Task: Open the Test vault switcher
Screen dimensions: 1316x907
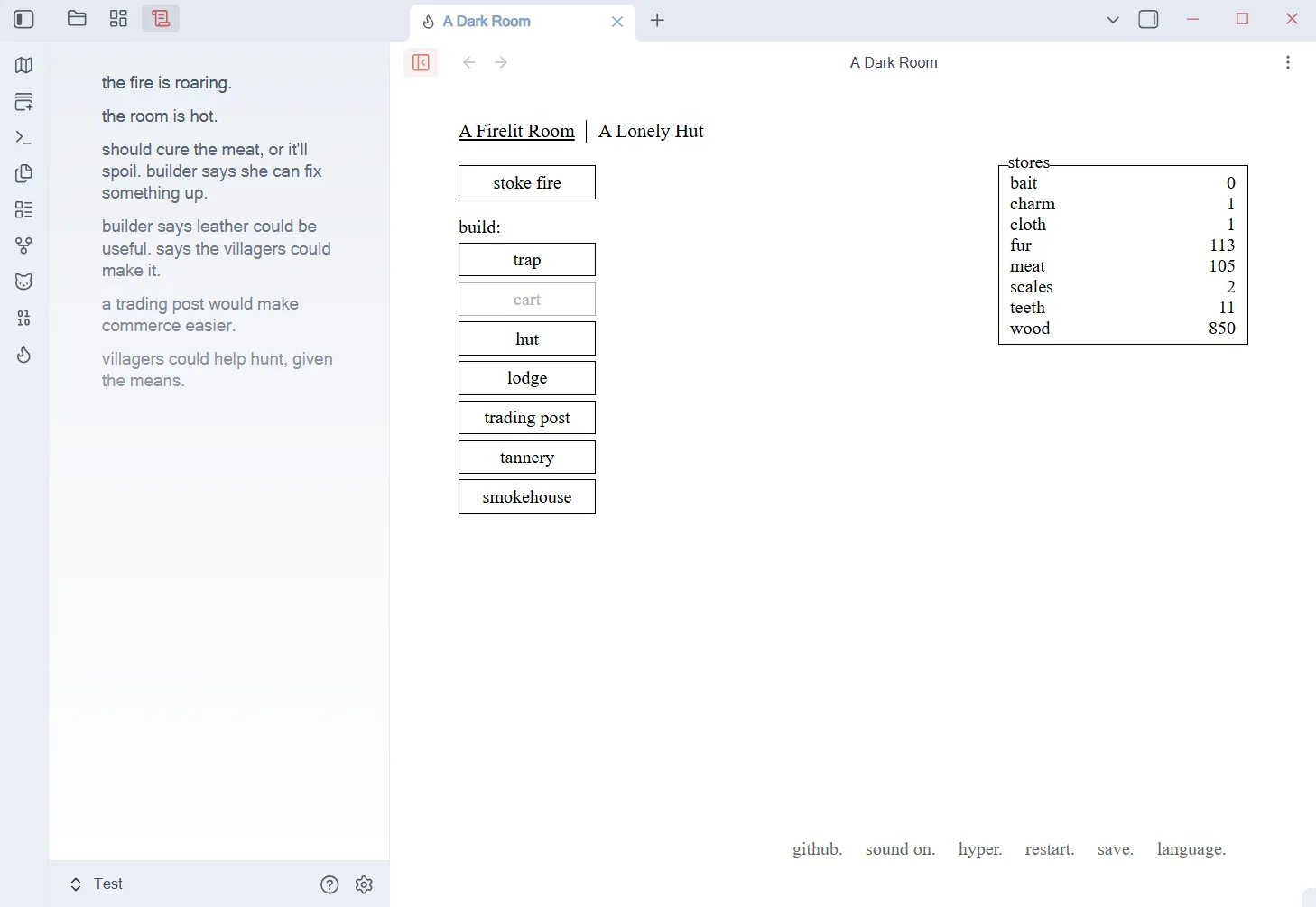Action: click(x=97, y=884)
